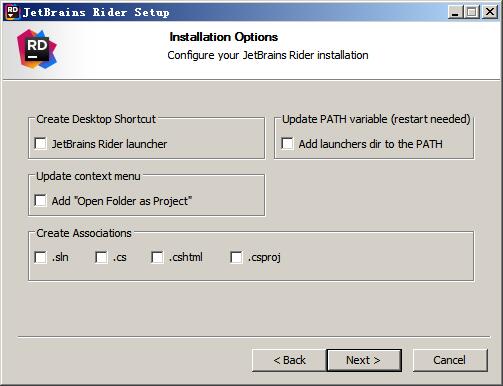
Task: Click the "Installation Options" heading
Action: (224, 37)
